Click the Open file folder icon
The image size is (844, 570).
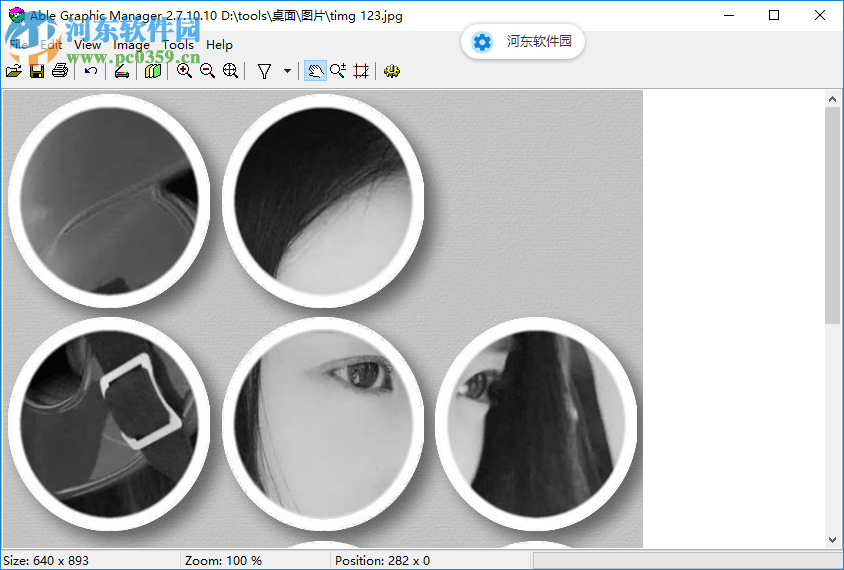point(14,71)
